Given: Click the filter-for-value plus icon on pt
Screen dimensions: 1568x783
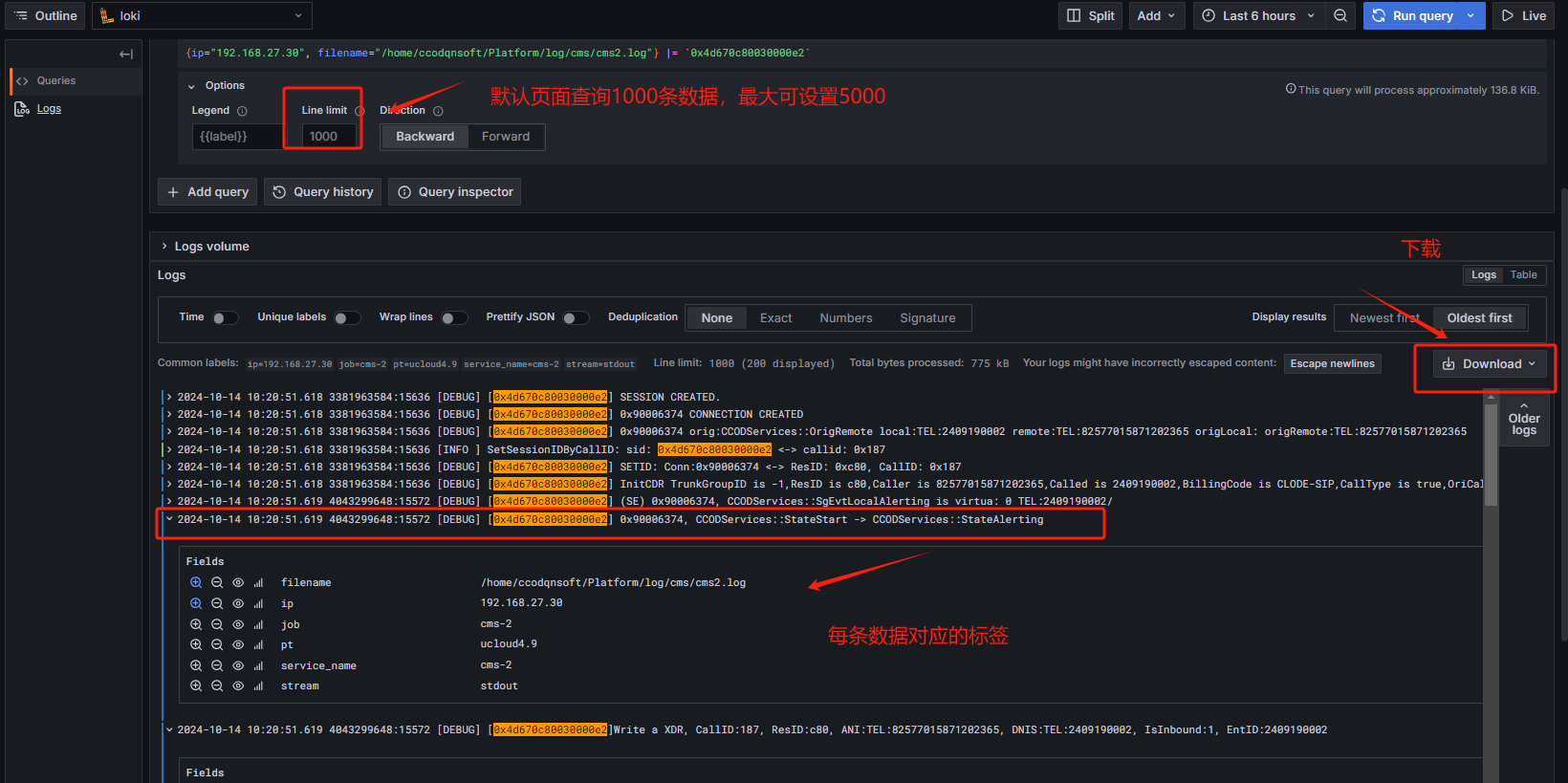Looking at the screenshot, I should click(196, 644).
